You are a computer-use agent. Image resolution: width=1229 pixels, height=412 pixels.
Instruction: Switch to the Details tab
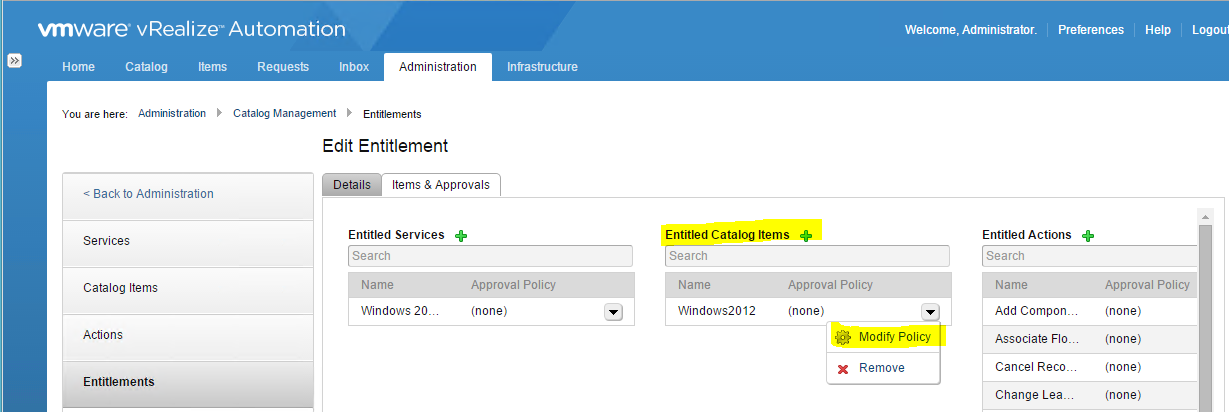(x=352, y=185)
